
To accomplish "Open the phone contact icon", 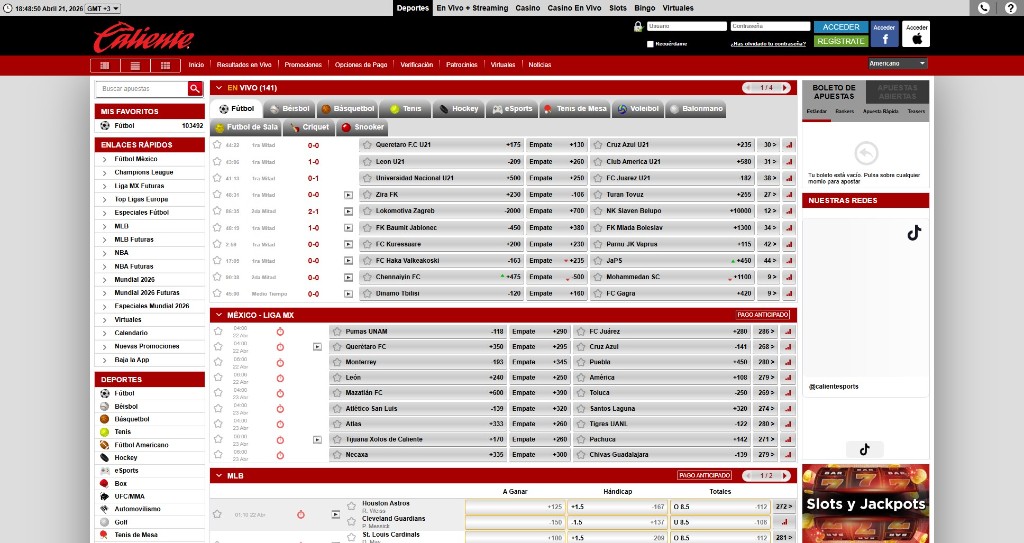I will [984, 8].
